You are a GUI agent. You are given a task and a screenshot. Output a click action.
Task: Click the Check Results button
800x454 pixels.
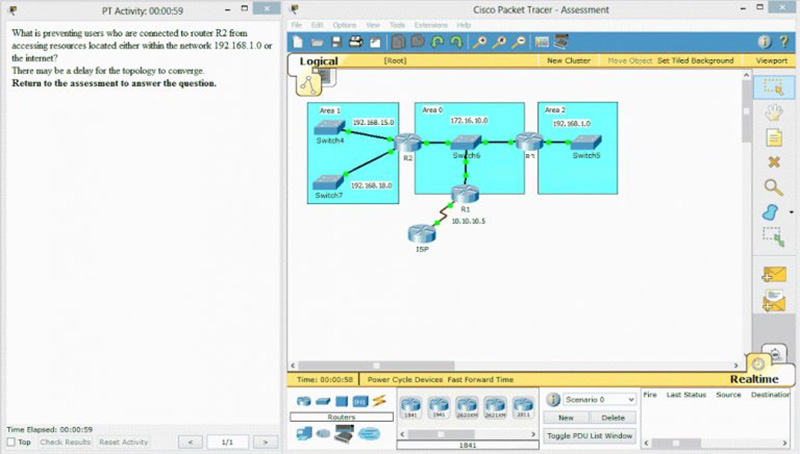[65, 442]
